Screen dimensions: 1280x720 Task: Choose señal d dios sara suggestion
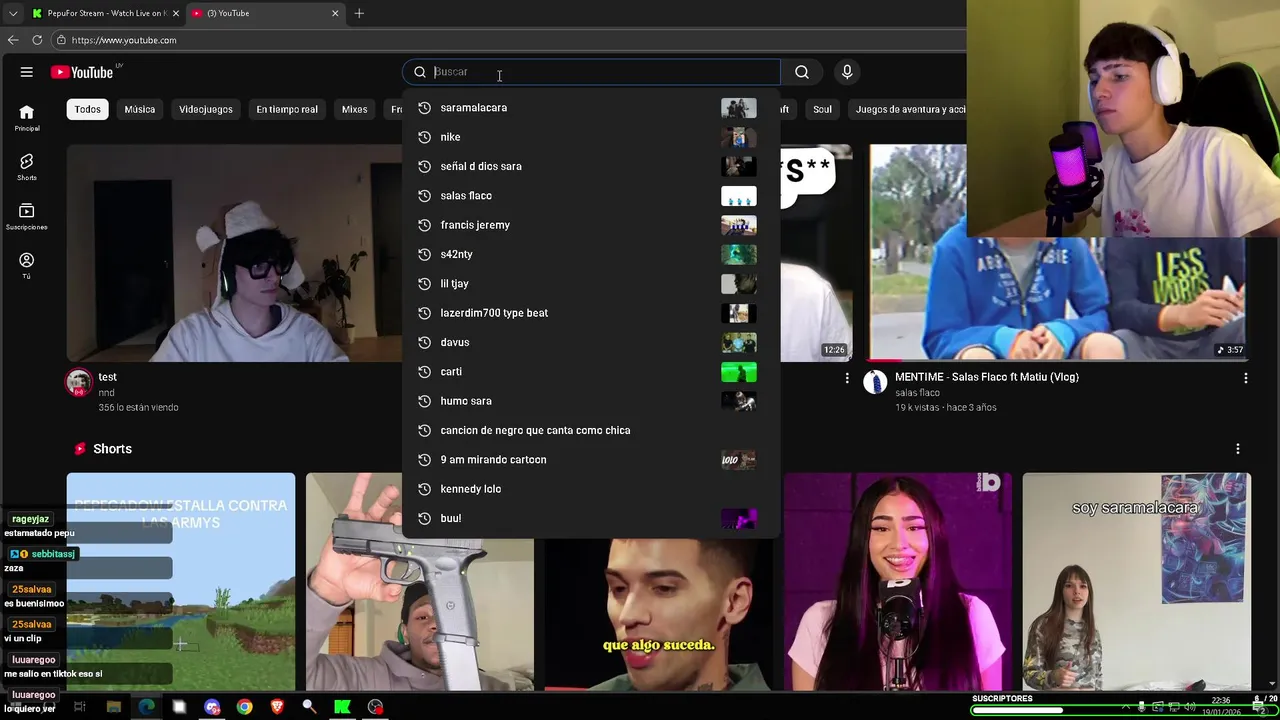tap(591, 166)
